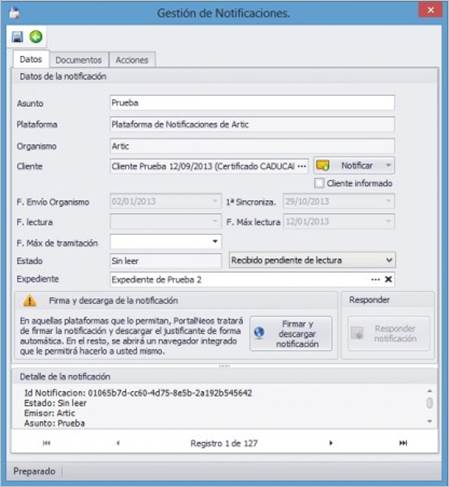Click the detail panel scrollbar thumb
Viewport: 449px width, 487px height.
(430, 403)
